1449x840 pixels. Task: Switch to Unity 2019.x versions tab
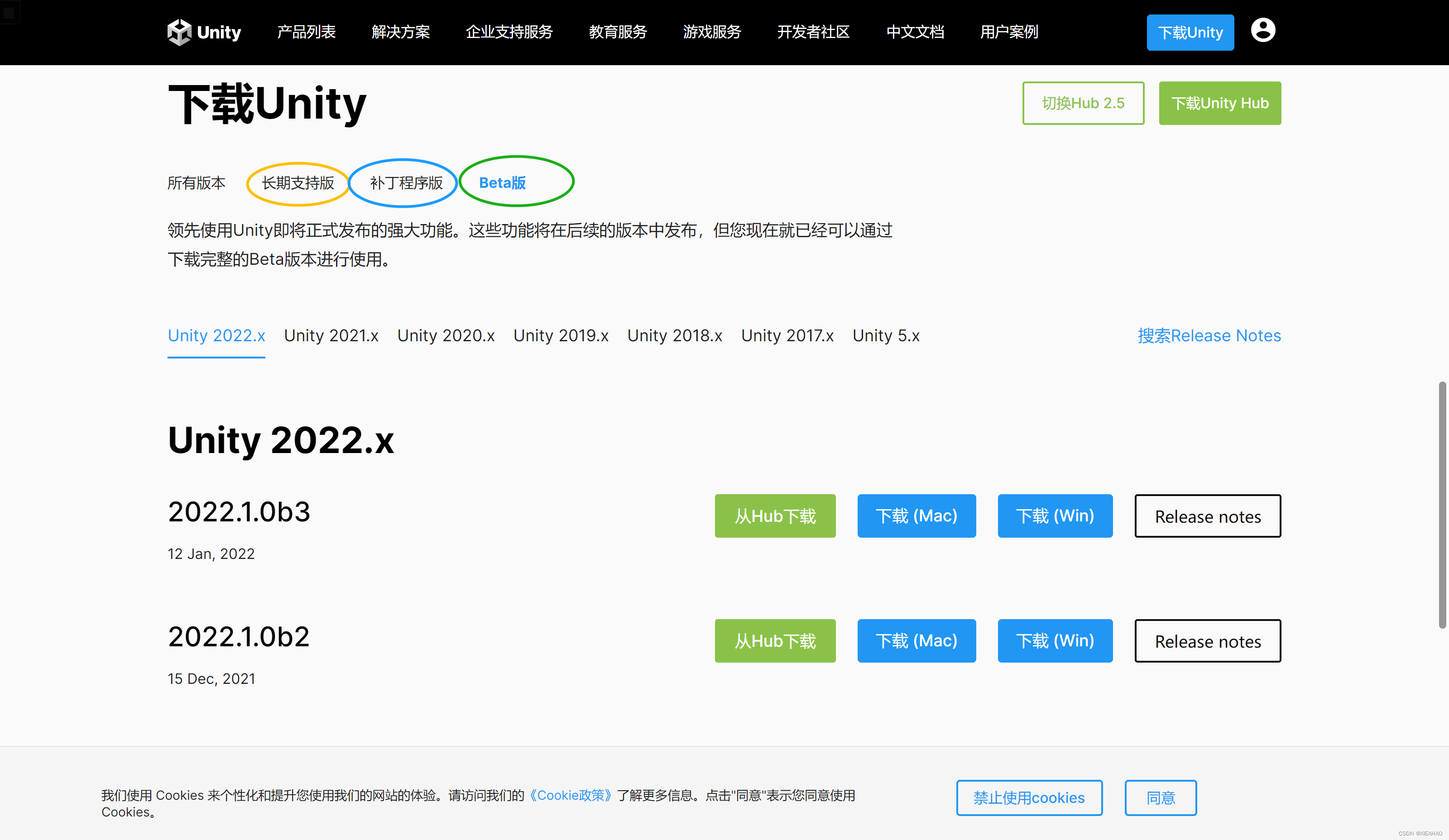click(561, 335)
